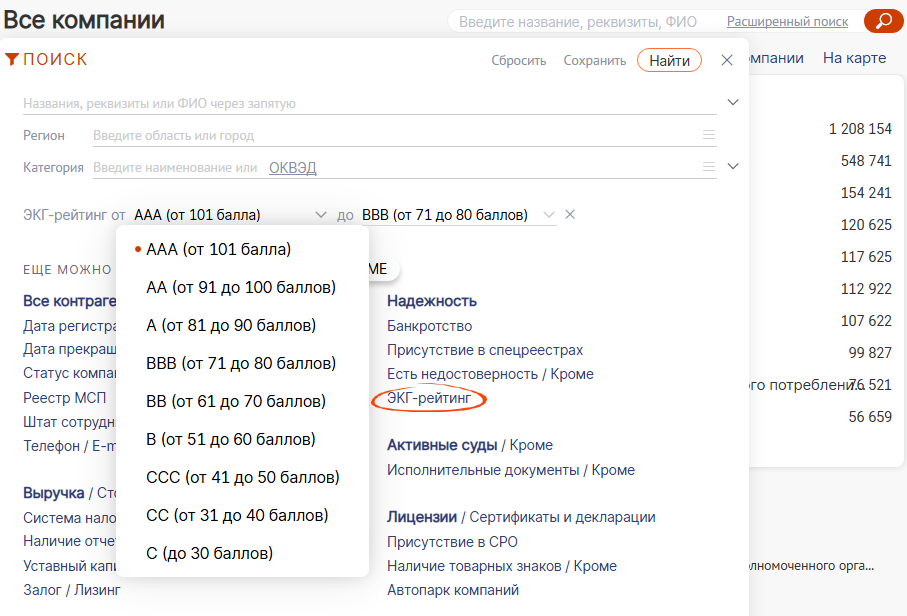Click Кроме next to Активные суды
The width and height of the screenshot is (907, 616).
tap(531, 445)
